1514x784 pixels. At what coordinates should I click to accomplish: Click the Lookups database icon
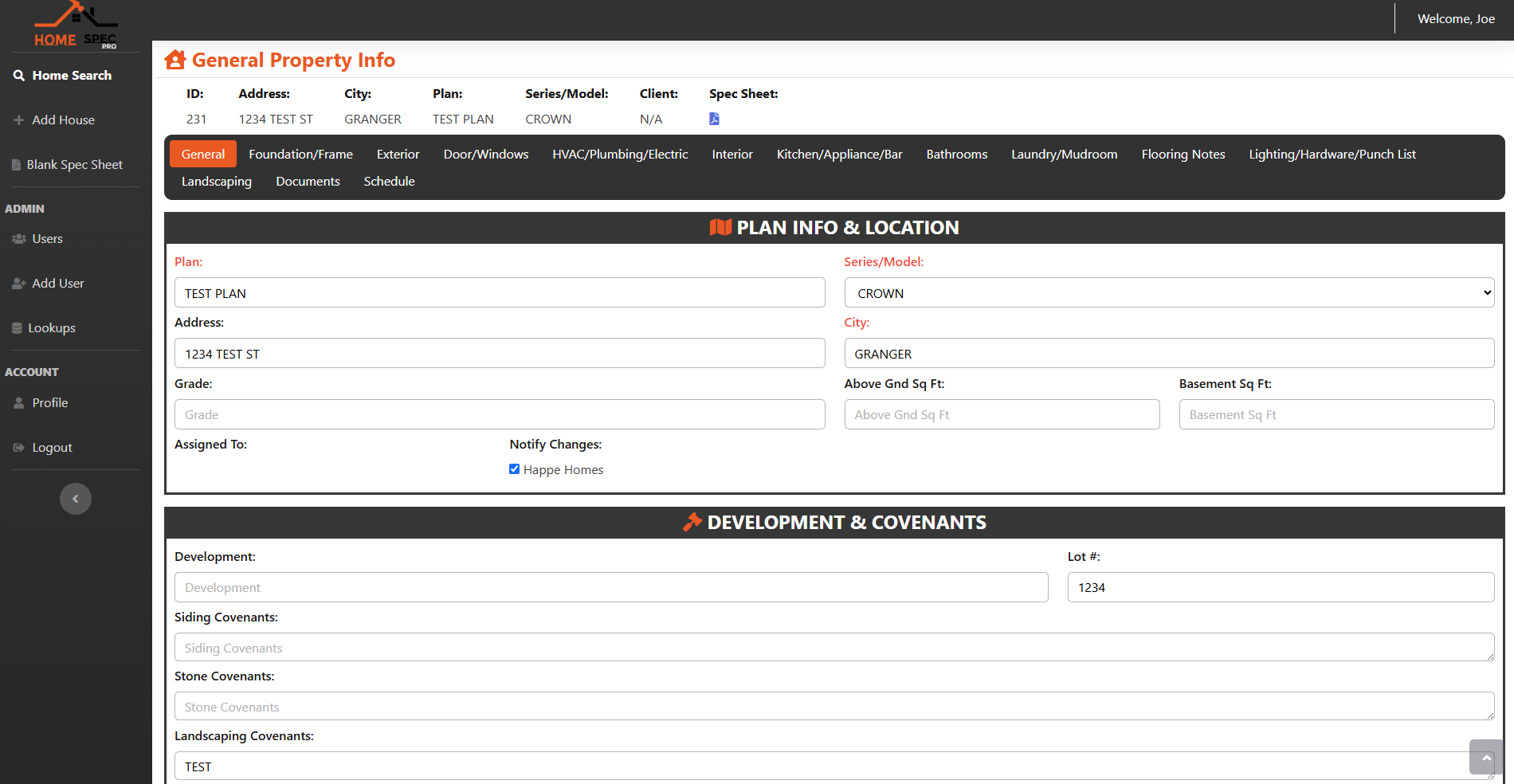pos(17,328)
